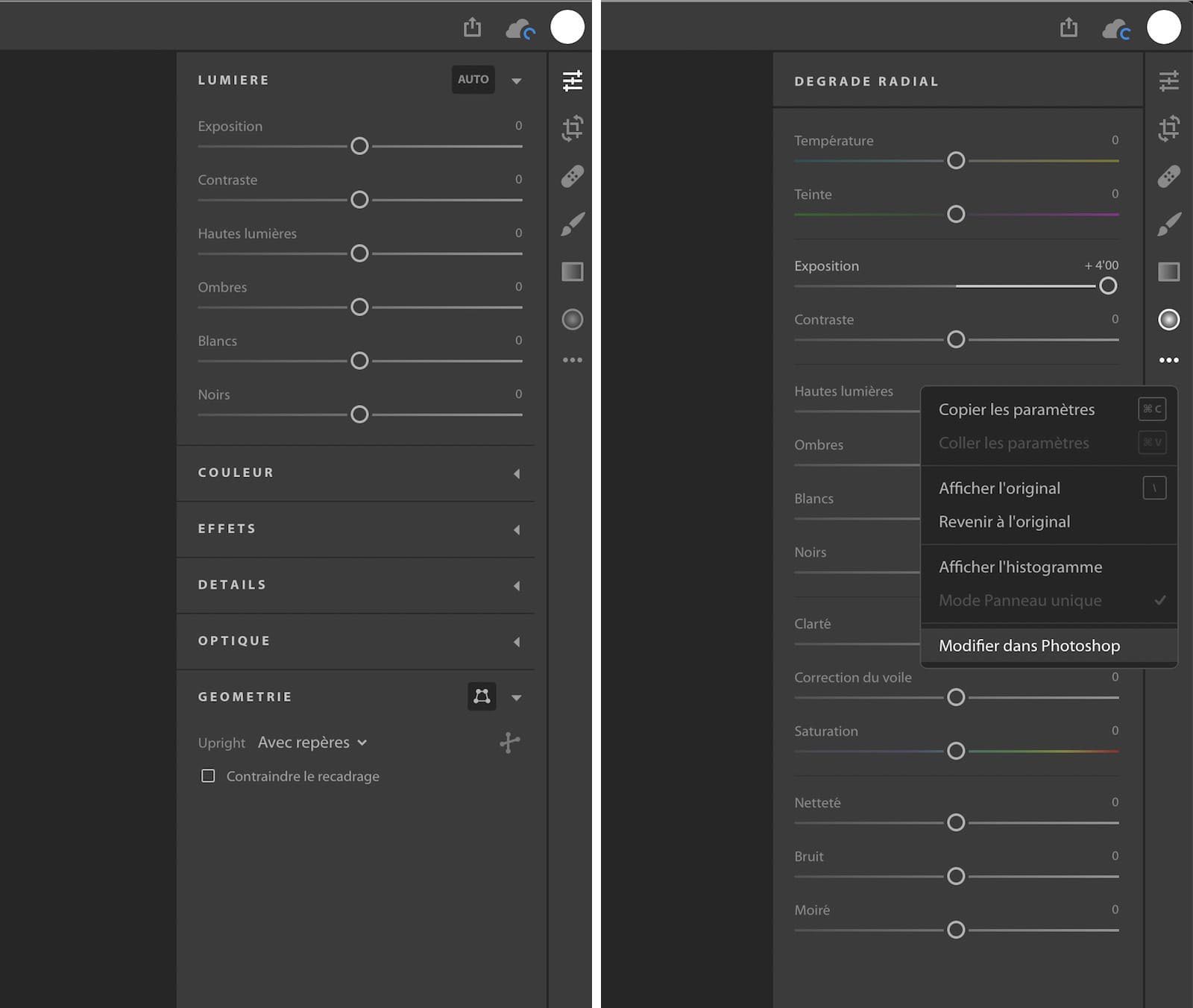Image resolution: width=1193 pixels, height=1008 pixels.
Task: Choose Revenir à l'original menu item
Action: pos(1049,522)
